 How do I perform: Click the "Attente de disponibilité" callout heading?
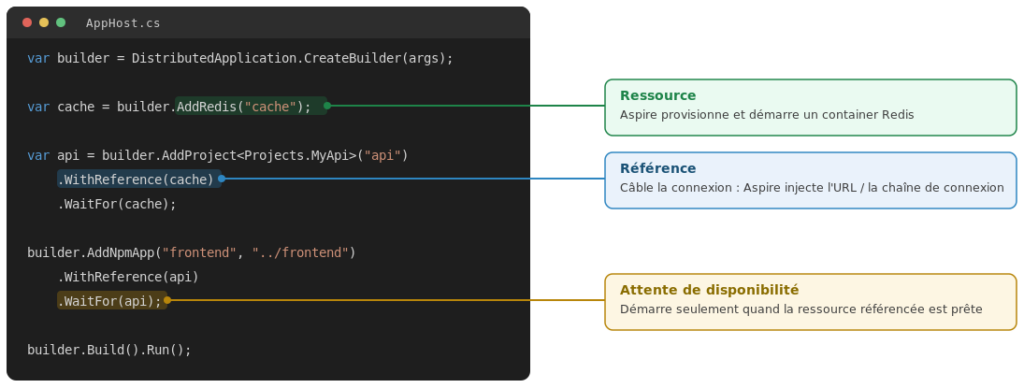click(x=709, y=290)
